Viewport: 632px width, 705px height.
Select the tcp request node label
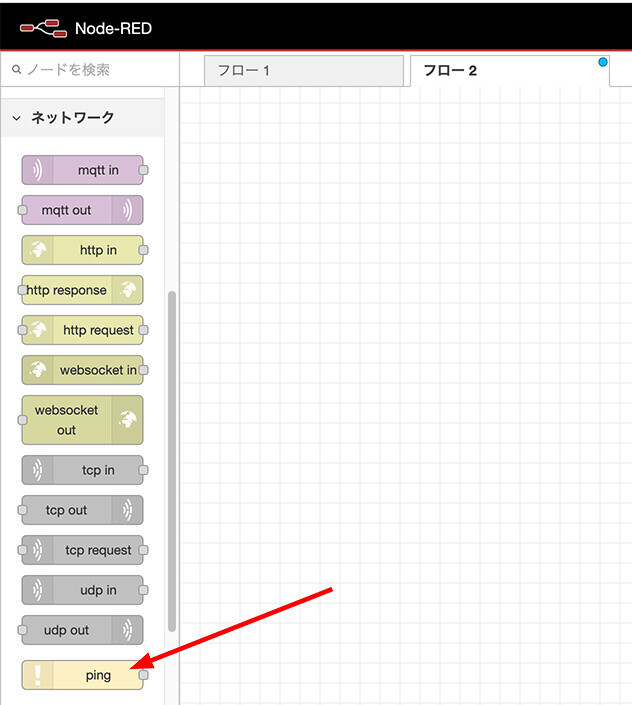98,550
